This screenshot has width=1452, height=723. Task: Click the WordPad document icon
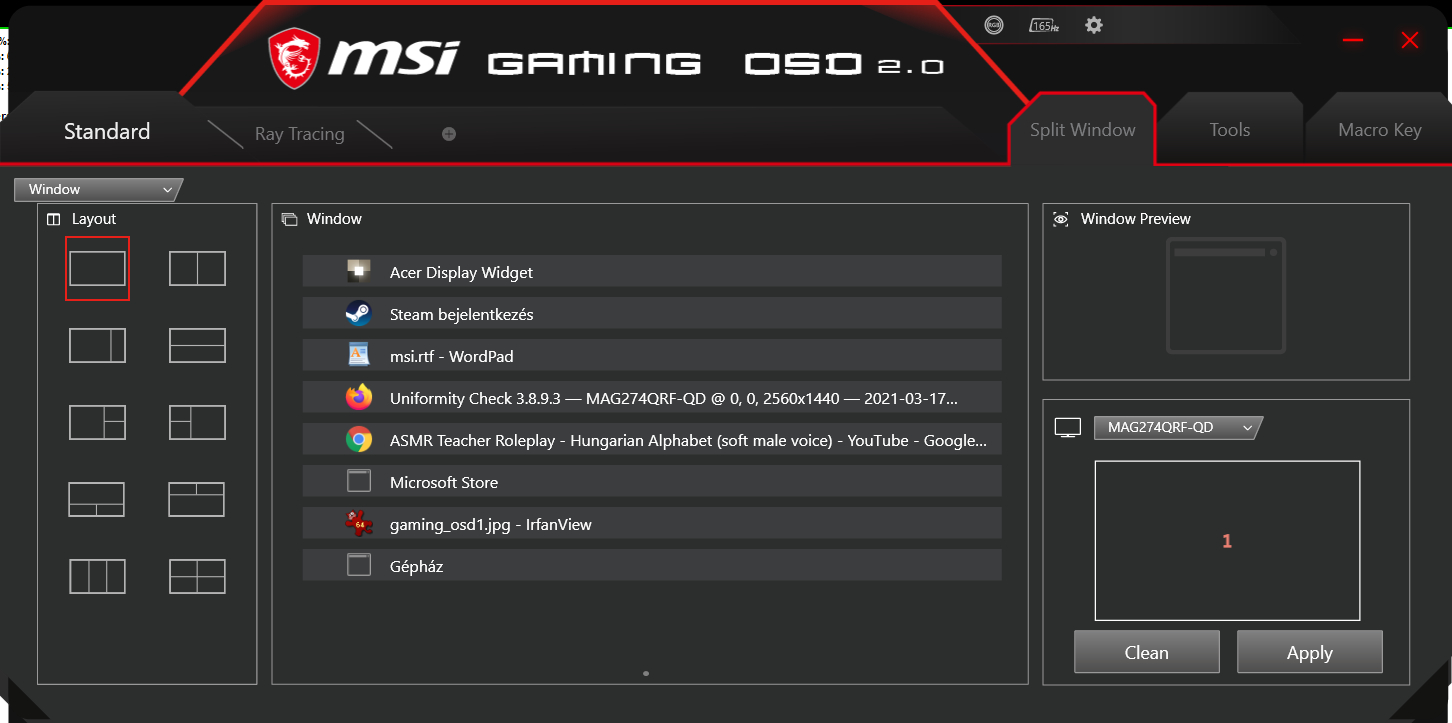(359, 356)
